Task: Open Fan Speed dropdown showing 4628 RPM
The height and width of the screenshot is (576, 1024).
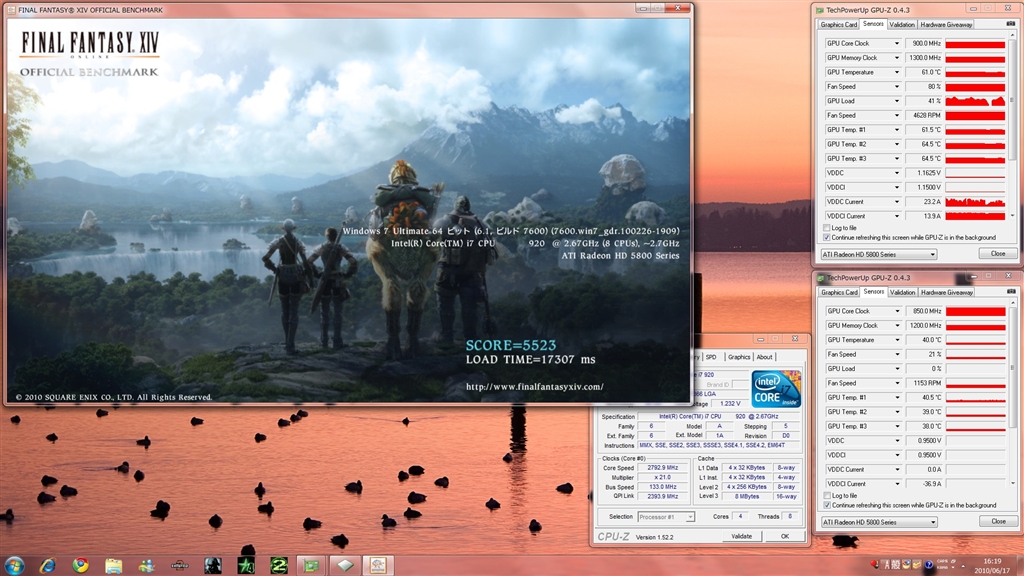Action: [x=897, y=115]
